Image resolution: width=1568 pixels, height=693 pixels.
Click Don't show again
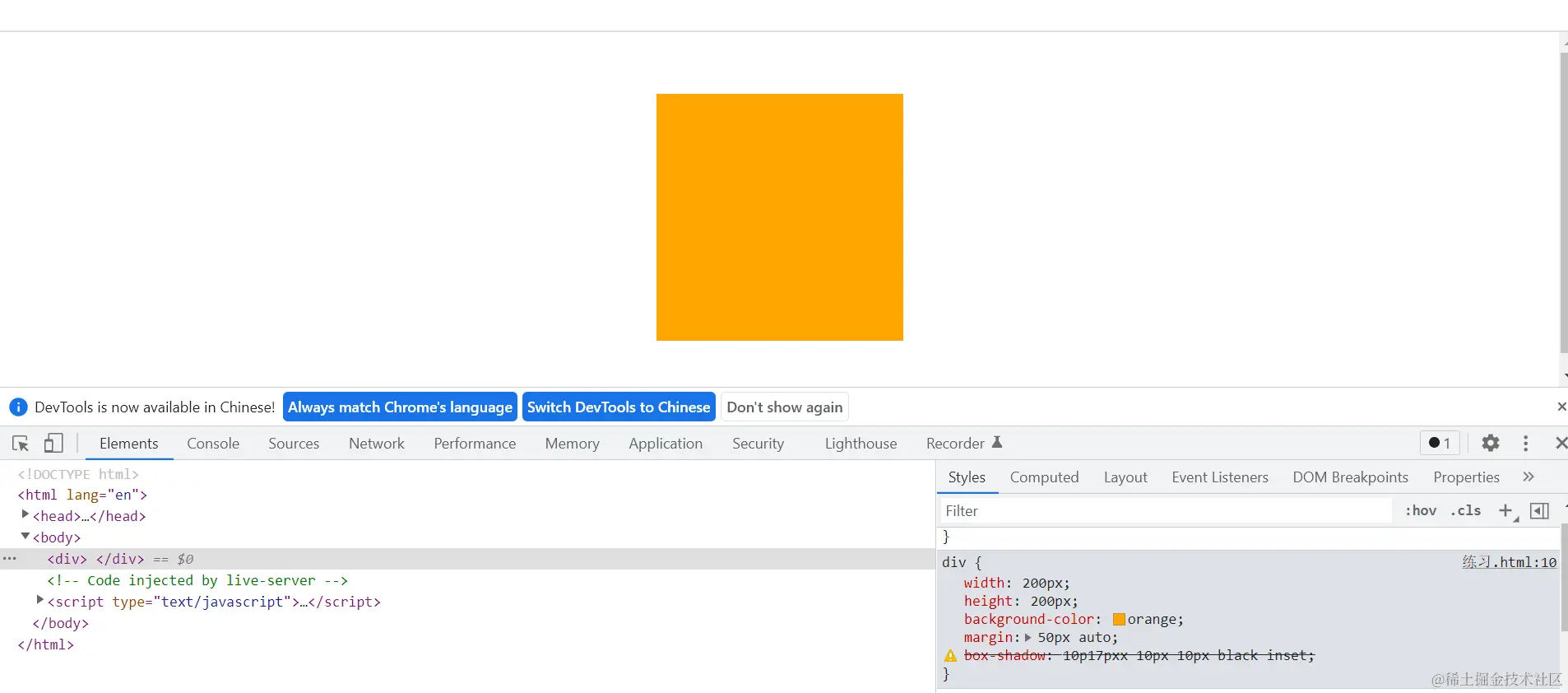[785, 407]
